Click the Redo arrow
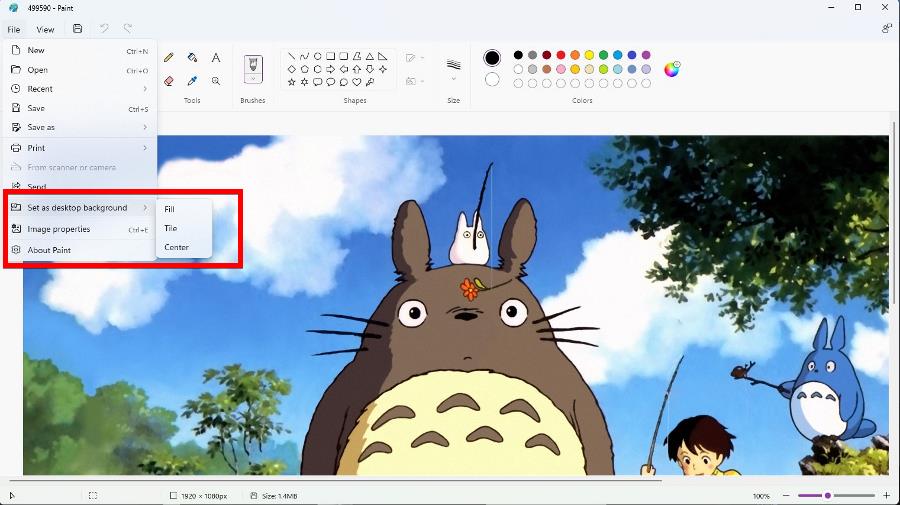900x505 pixels. pyautogui.click(x=127, y=29)
